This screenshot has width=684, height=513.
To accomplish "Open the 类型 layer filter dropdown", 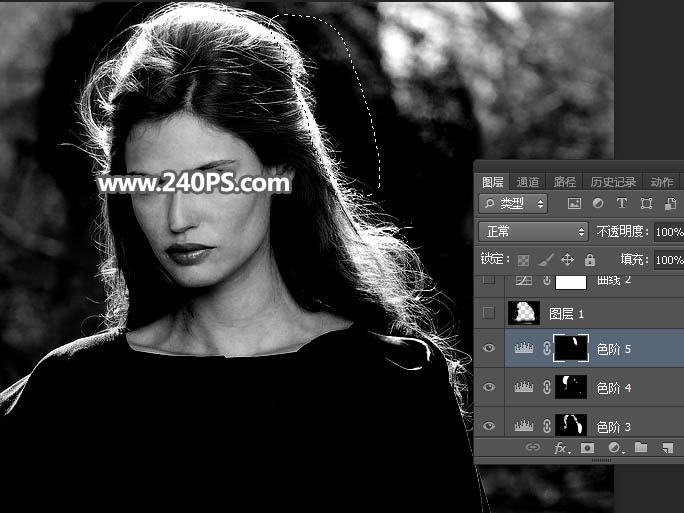I will 513,203.
